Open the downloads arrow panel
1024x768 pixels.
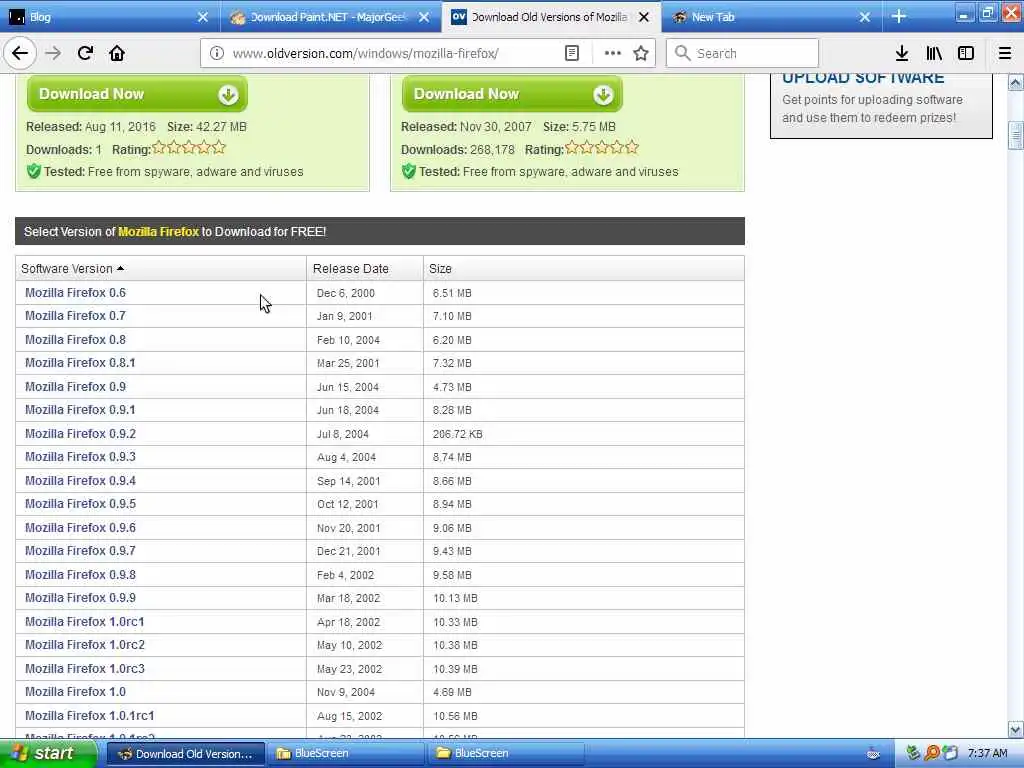(x=902, y=54)
